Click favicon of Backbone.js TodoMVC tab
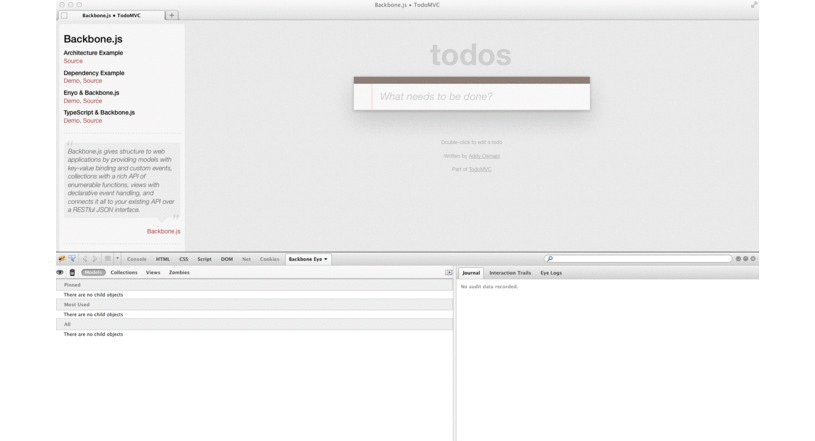 [x=64, y=16]
